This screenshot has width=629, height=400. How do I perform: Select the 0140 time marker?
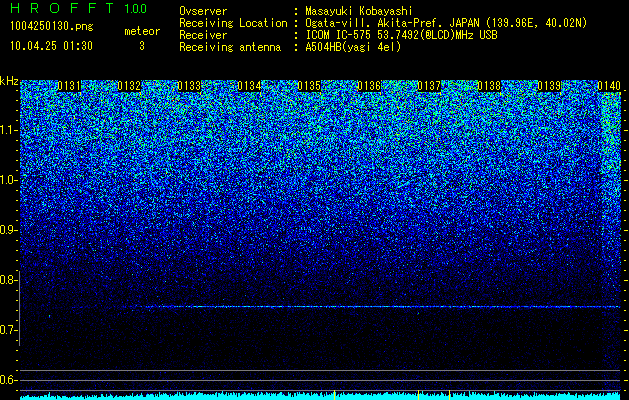(609, 86)
